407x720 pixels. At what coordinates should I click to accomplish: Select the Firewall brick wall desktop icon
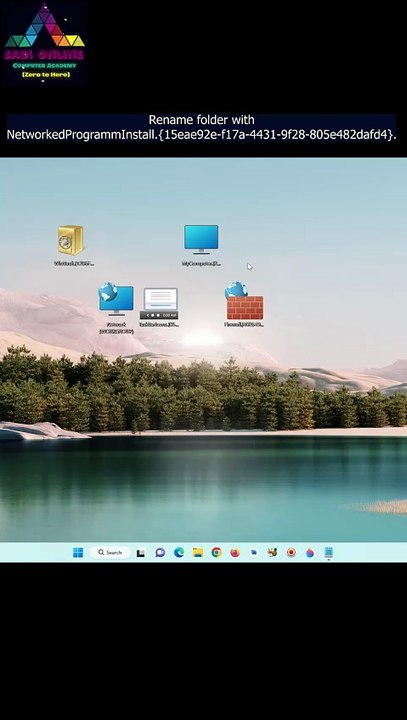(244, 301)
